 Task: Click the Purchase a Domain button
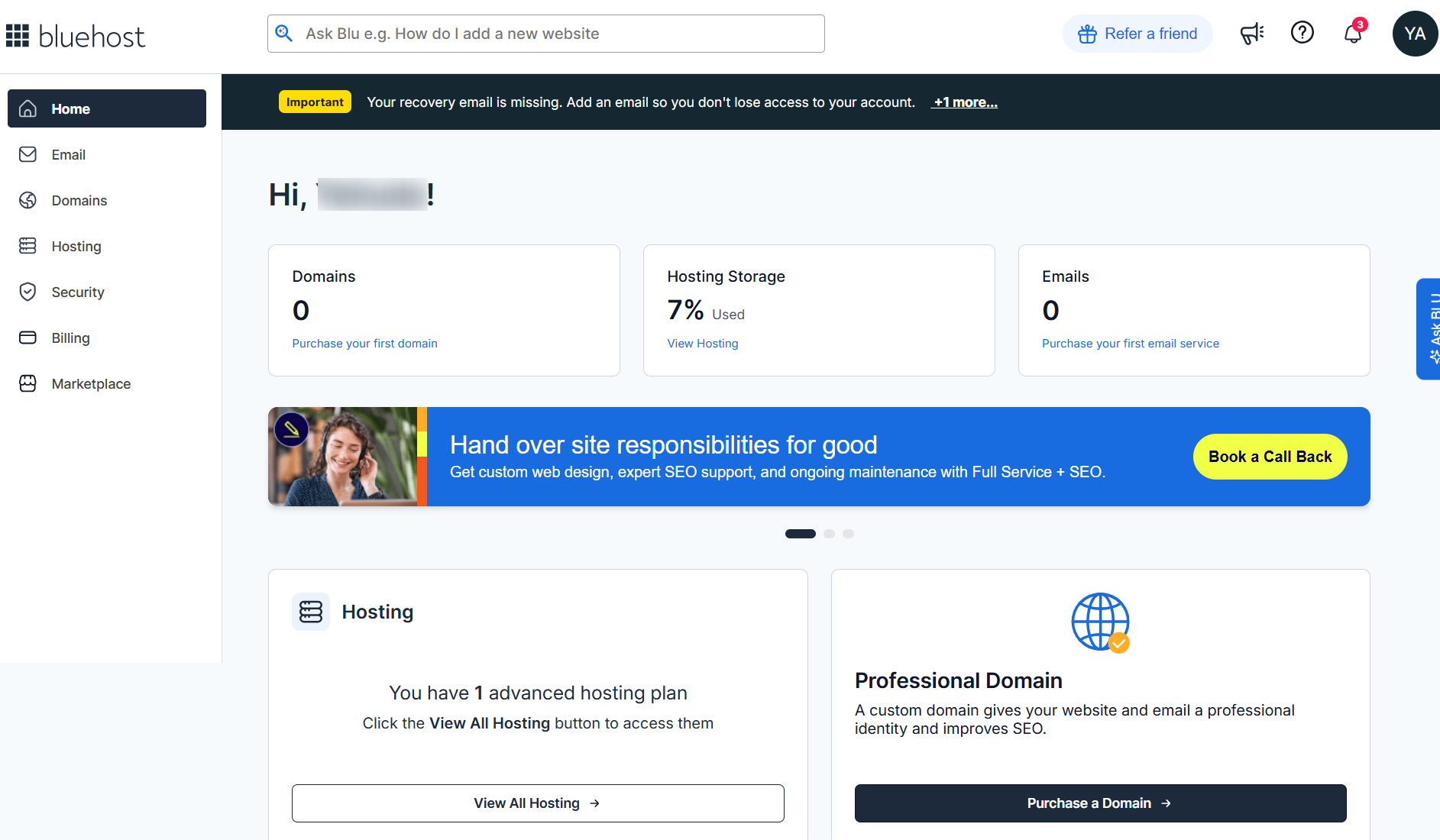tap(1100, 803)
